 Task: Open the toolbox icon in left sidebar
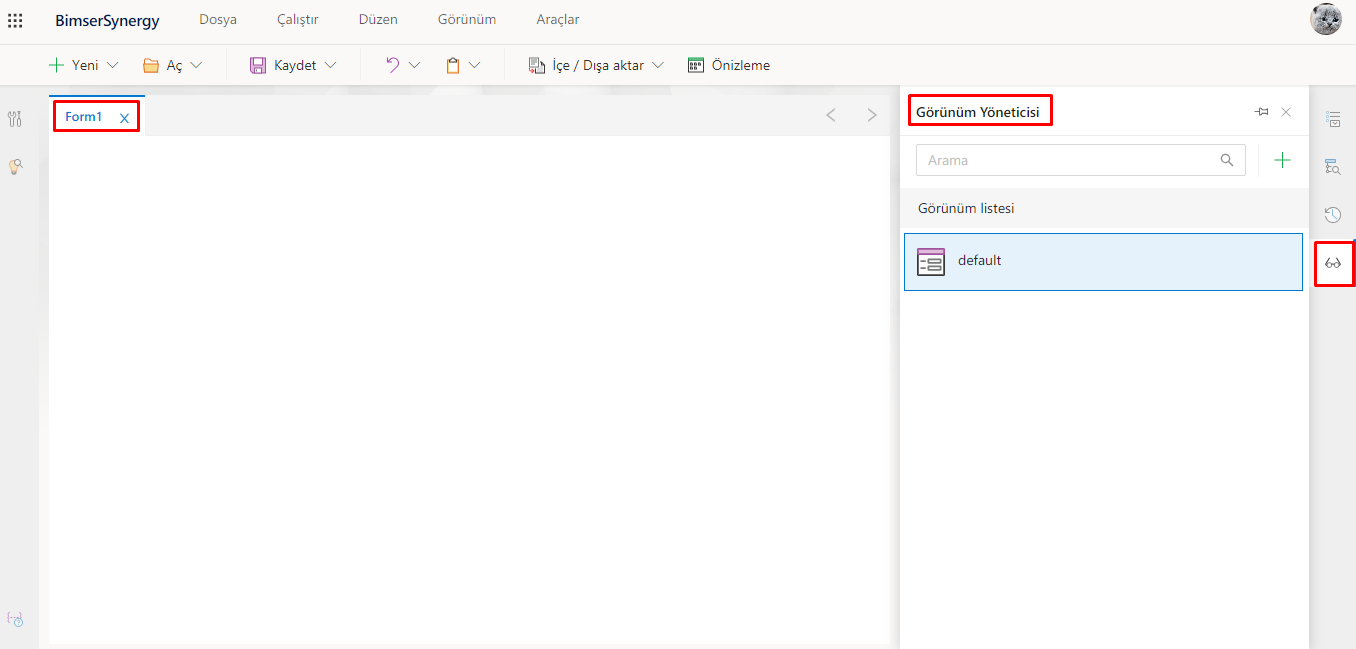14,120
